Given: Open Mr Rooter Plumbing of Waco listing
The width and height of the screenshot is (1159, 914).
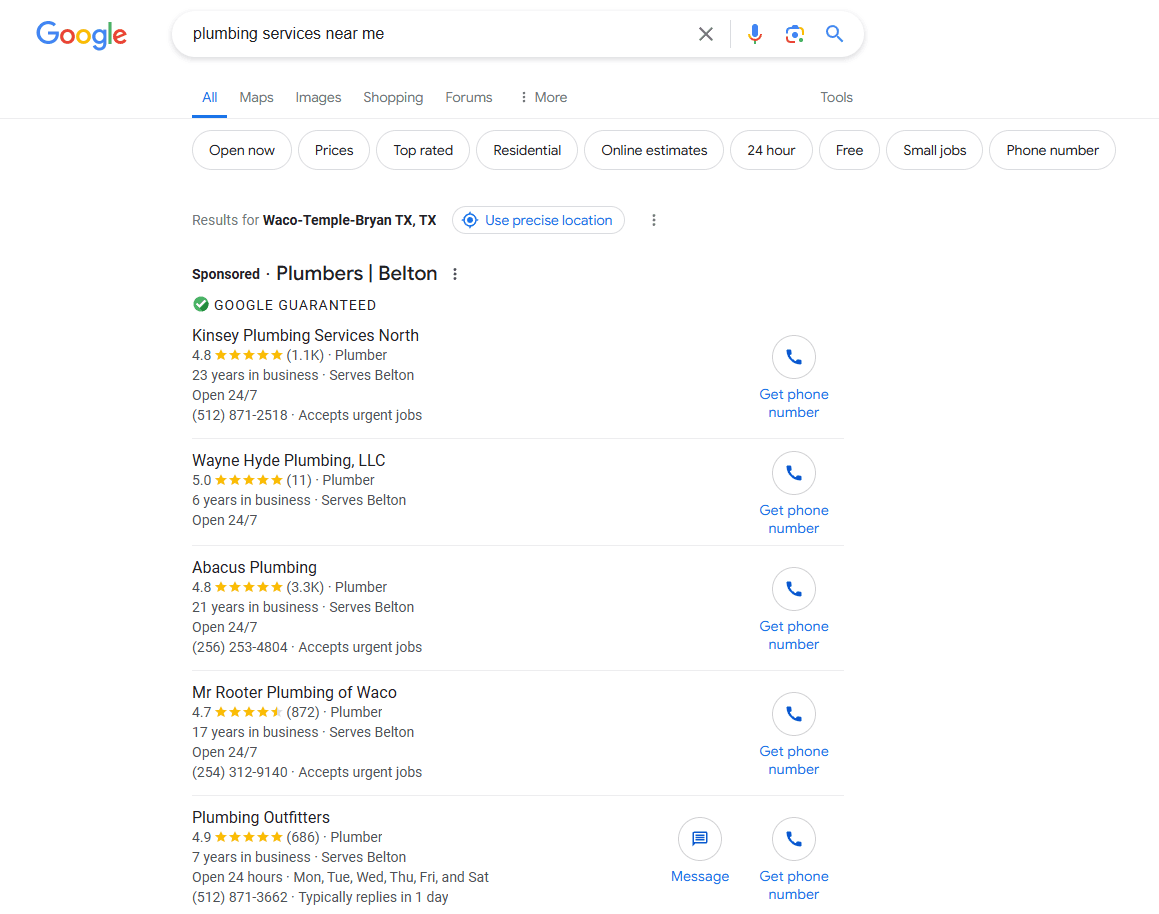Looking at the screenshot, I should tap(294, 692).
